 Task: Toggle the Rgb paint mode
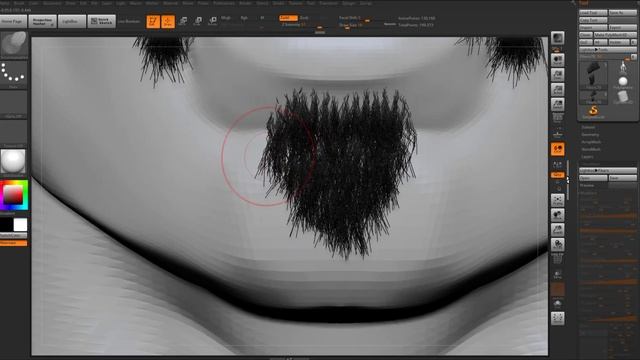244,18
